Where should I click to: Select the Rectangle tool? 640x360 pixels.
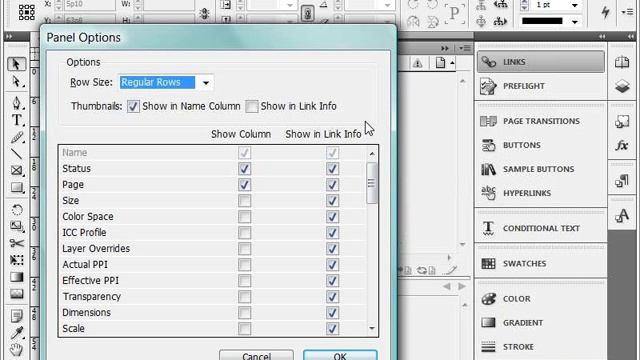point(16,187)
